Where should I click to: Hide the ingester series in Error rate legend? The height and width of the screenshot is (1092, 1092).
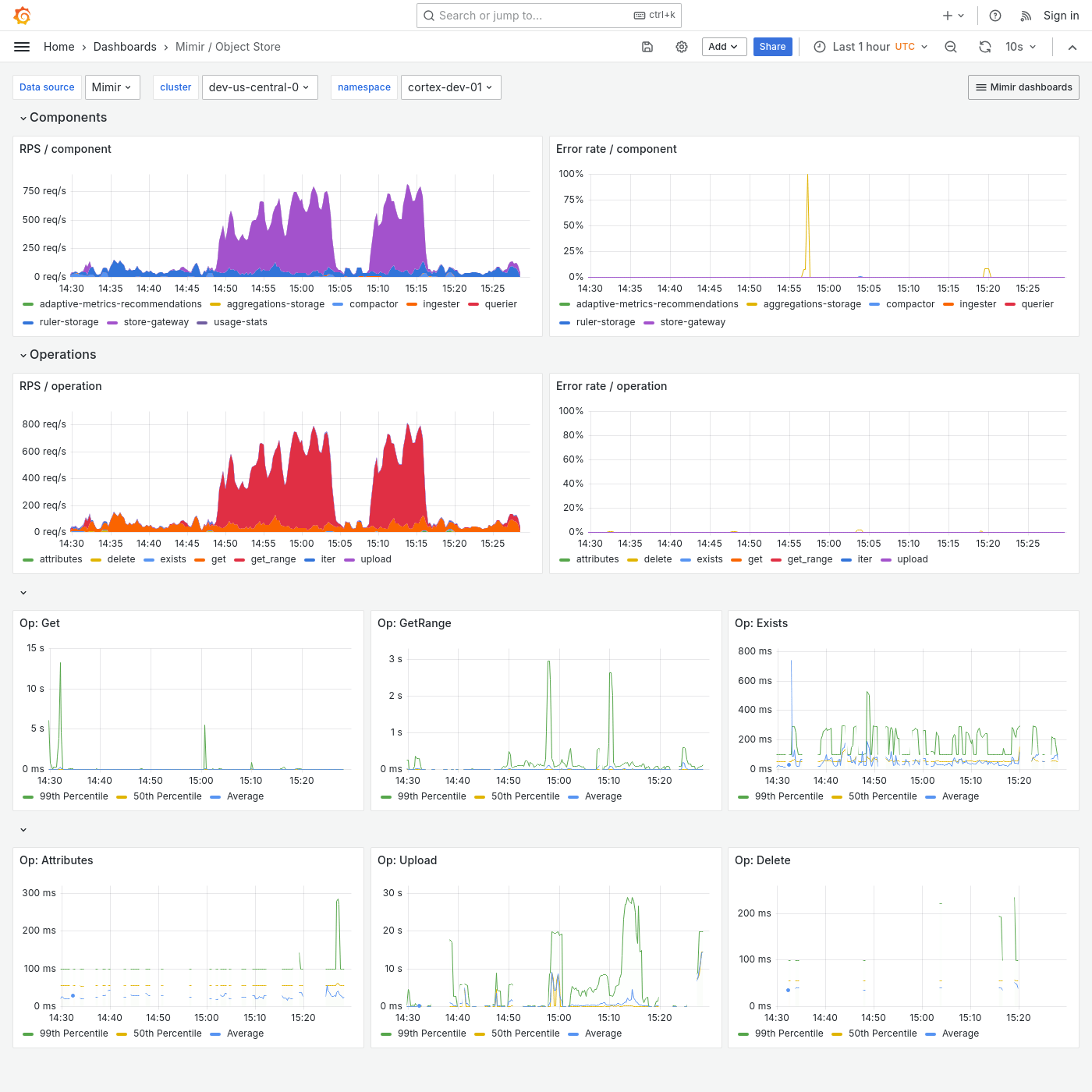pyautogui.click(x=978, y=304)
